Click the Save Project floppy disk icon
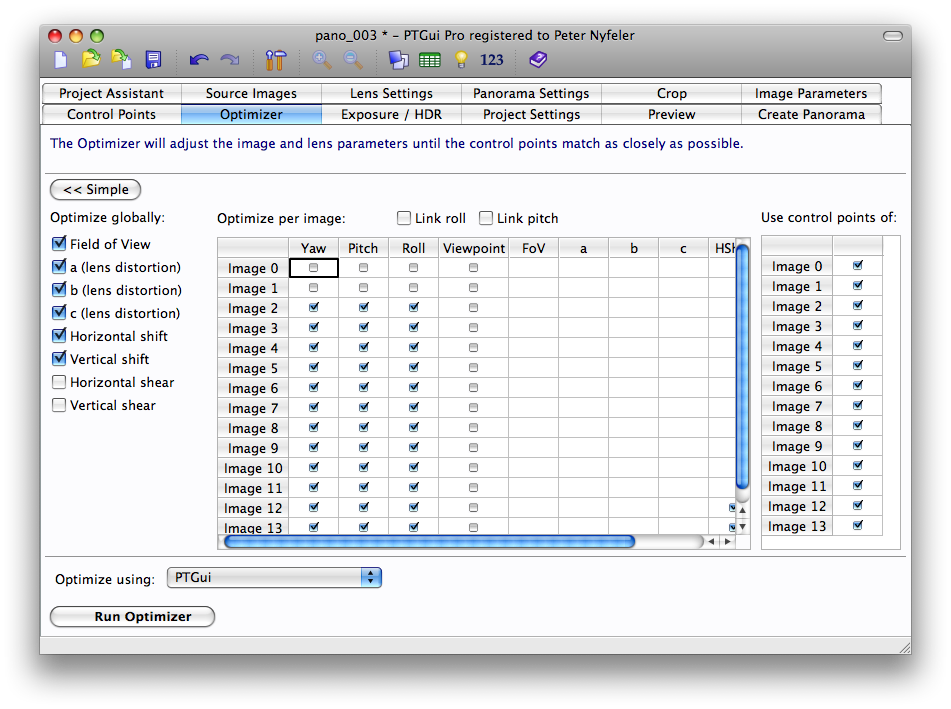The height and width of the screenshot is (709, 951). pos(153,60)
